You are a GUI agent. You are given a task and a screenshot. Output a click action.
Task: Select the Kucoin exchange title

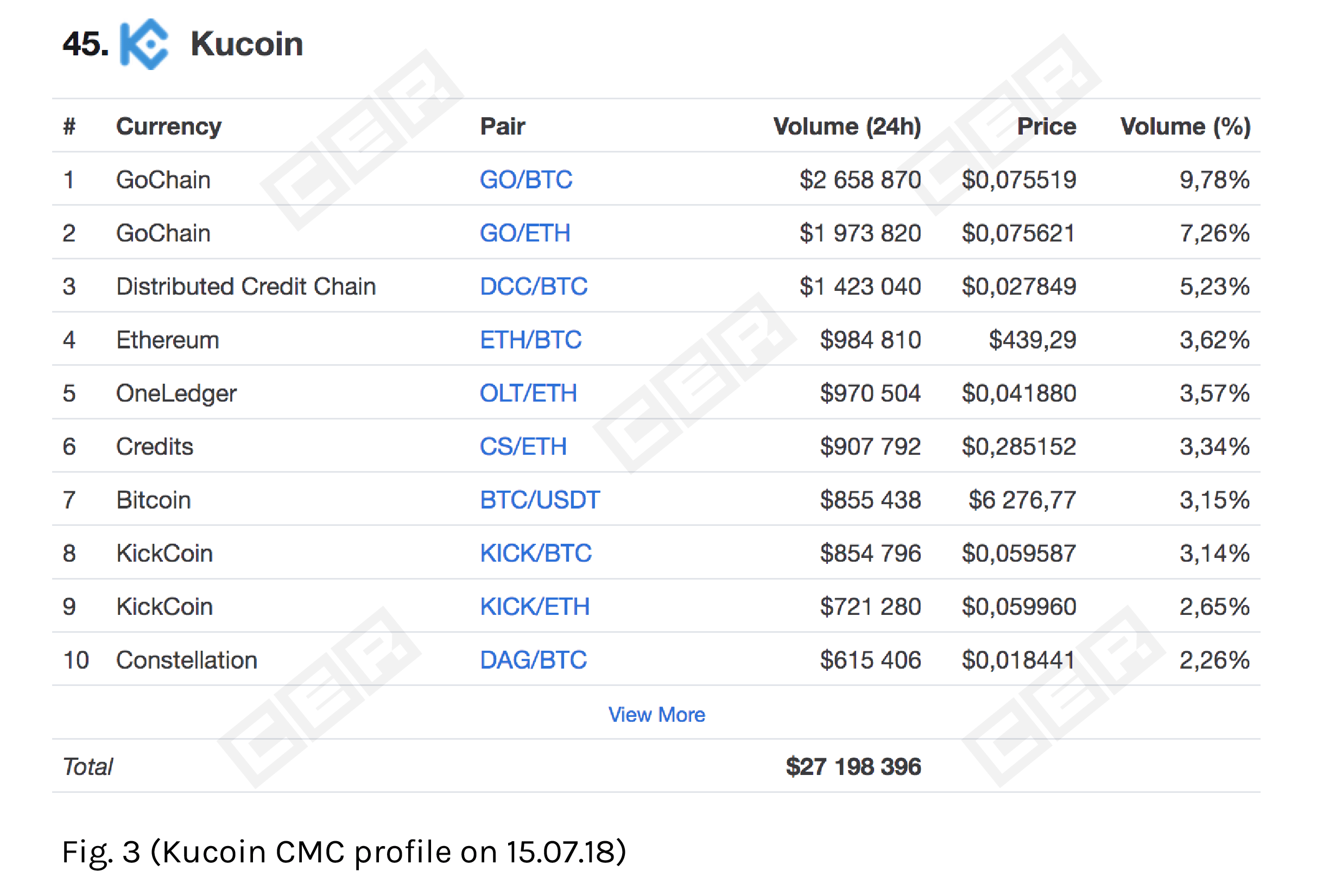point(246,44)
